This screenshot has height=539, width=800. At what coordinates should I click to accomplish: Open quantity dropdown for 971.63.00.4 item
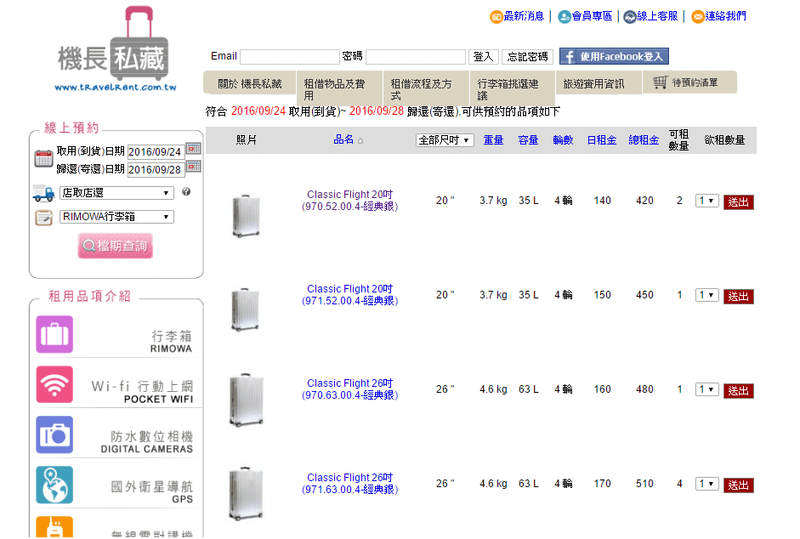tap(707, 484)
